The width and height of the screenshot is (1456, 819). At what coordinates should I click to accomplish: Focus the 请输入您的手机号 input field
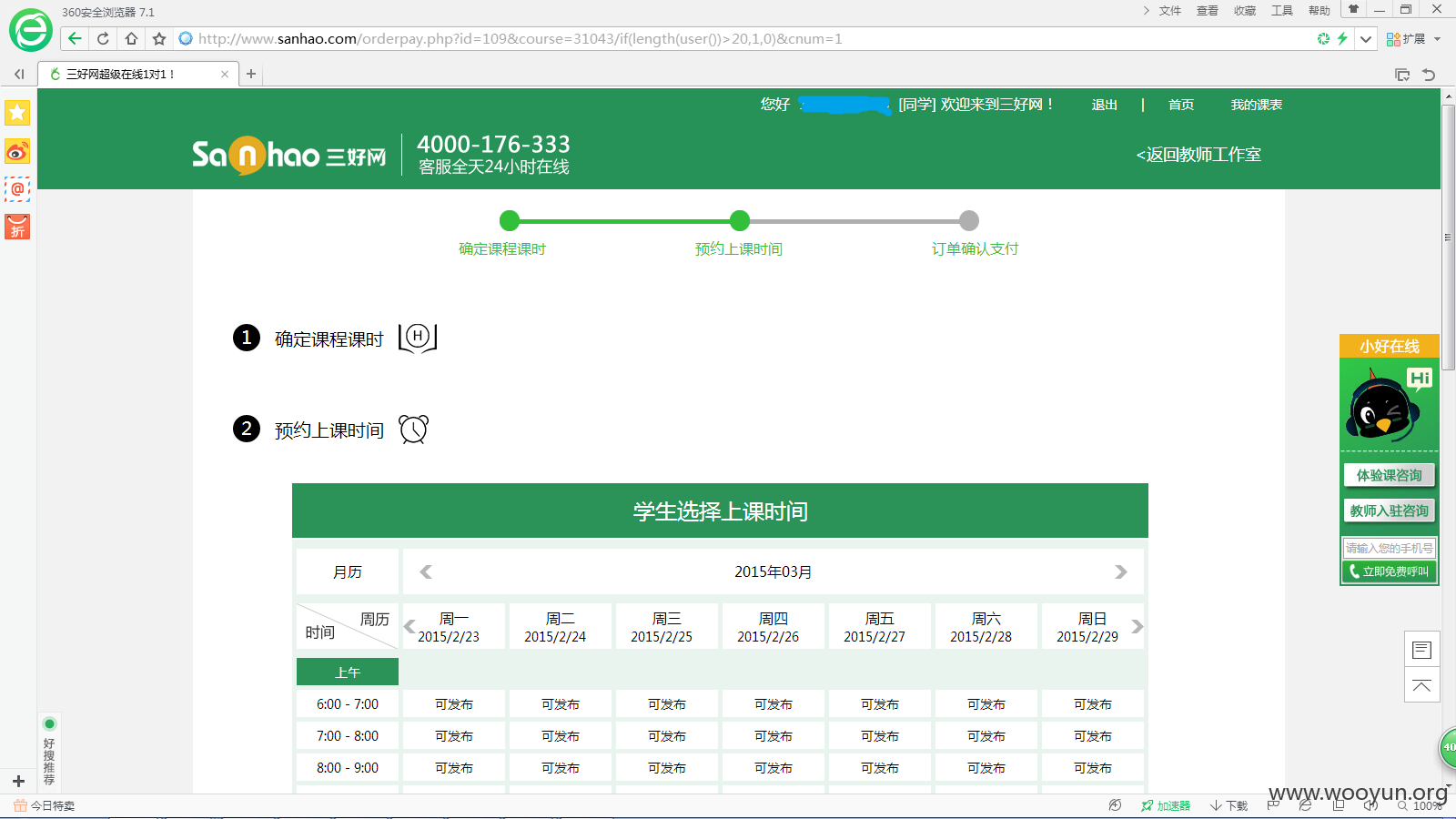1389,548
